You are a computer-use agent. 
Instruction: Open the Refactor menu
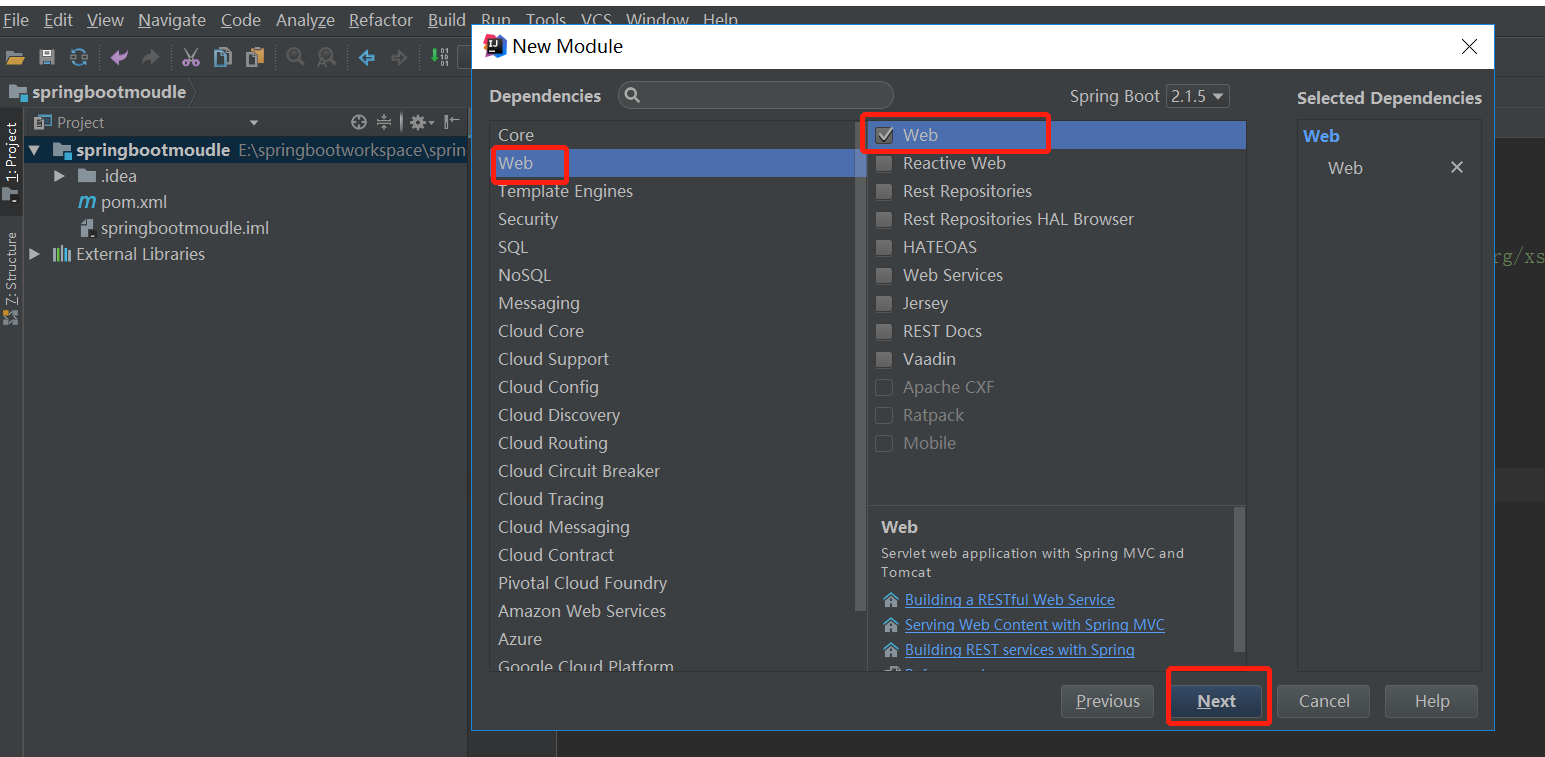point(380,19)
